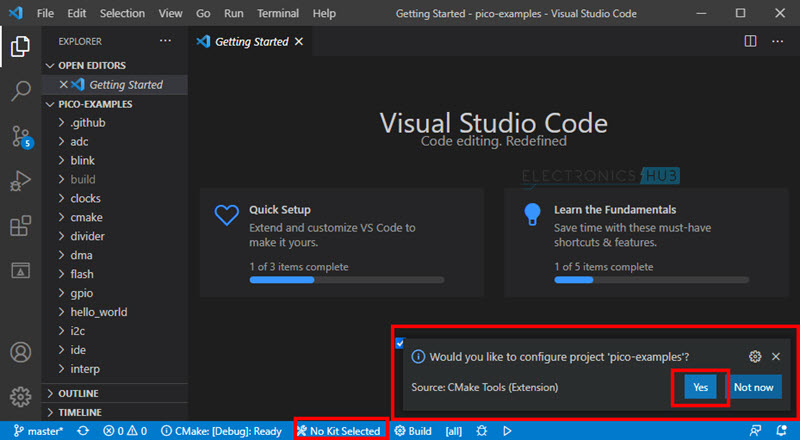Click the split editor icon
The width and height of the screenshot is (800, 440).
point(750,42)
